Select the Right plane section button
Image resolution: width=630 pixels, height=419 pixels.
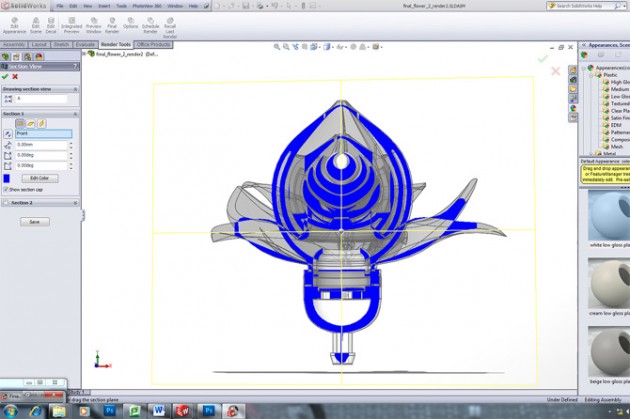[41, 123]
